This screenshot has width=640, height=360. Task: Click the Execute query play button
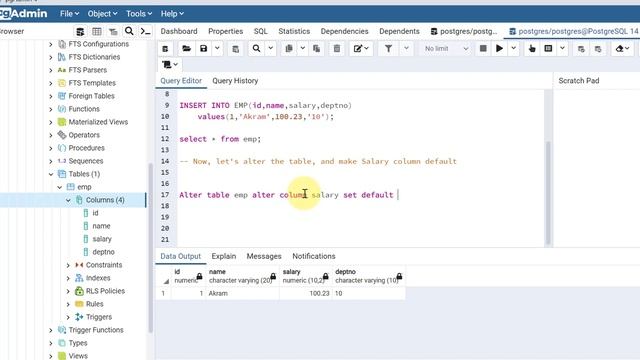499,49
